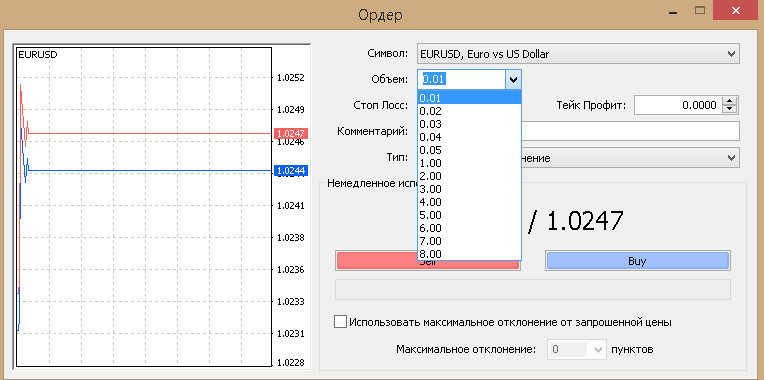Click the Комментарий text field
Viewport: 764px width, 380px height.
click(x=630, y=131)
